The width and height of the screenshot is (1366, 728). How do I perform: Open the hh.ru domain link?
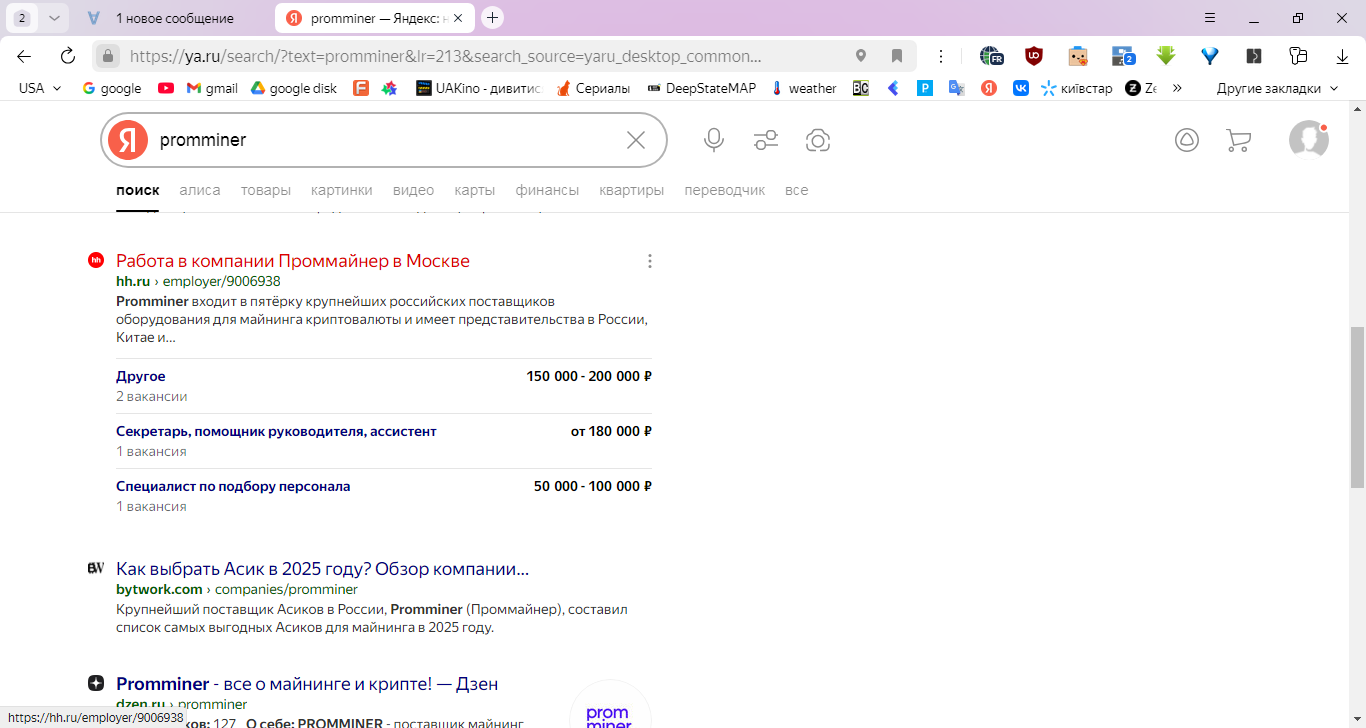(133, 281)
